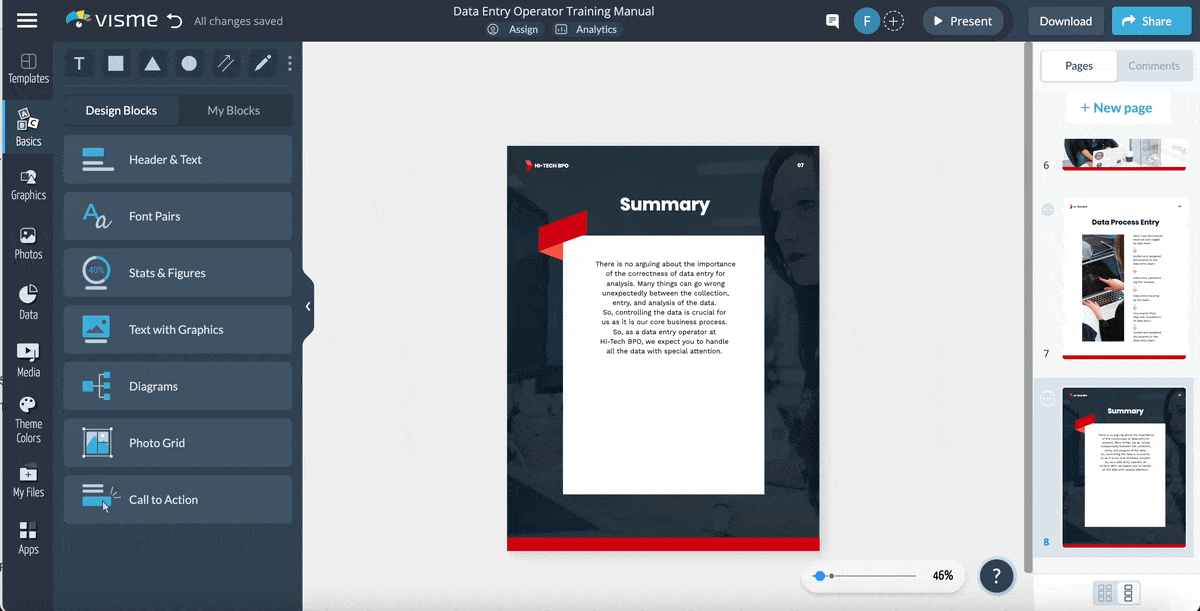Switch to list page view
1200x611 pixels.
click(1129, 593)
